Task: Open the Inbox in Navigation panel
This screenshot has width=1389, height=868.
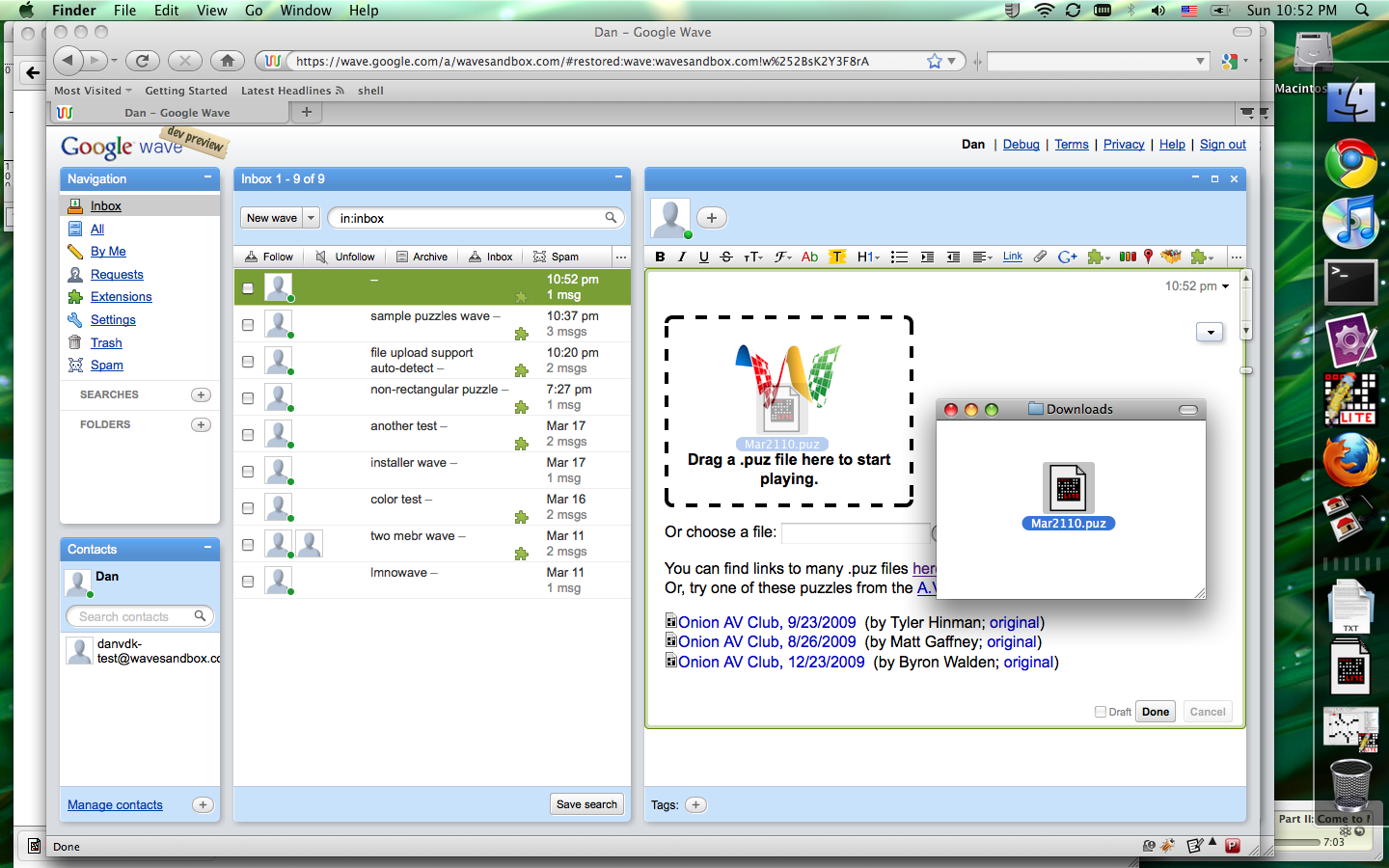Action: point(106,205)
